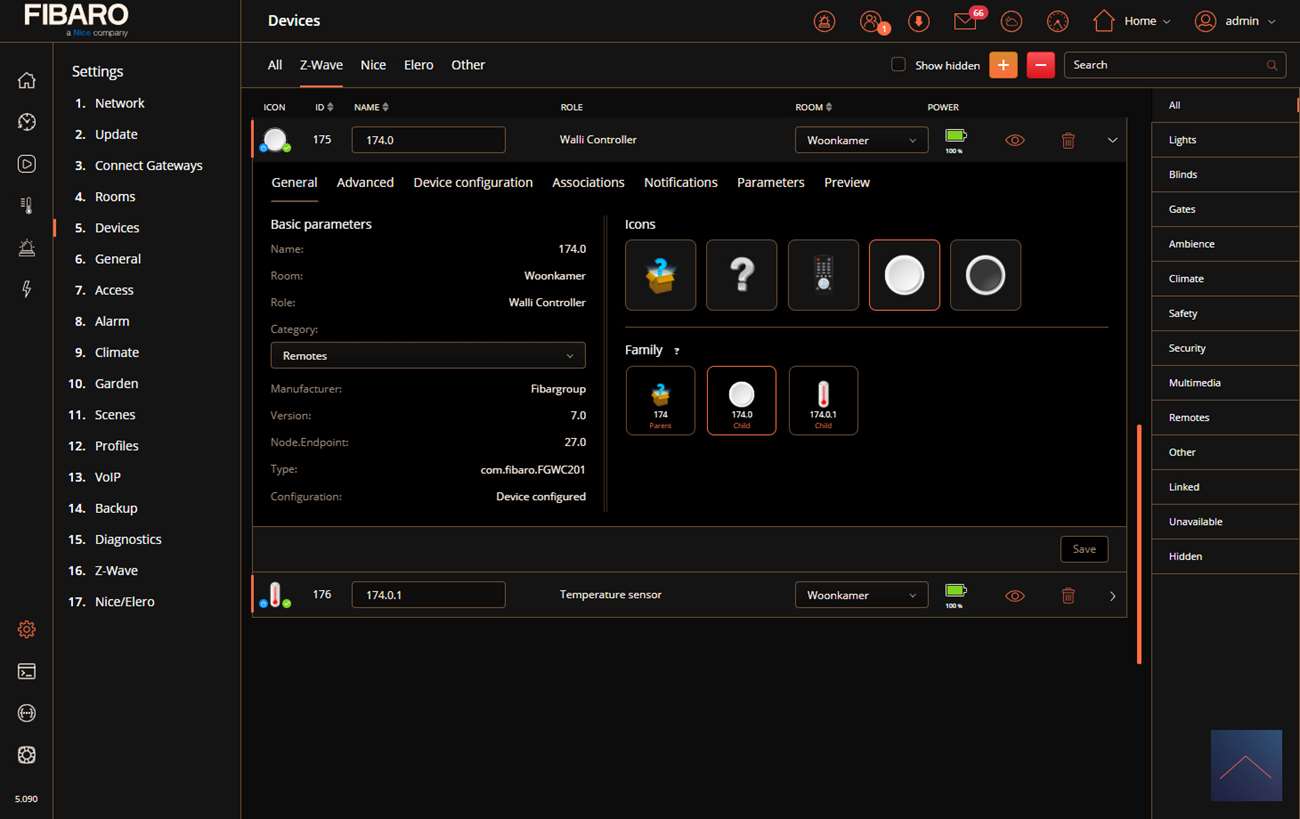The height and width of the screenshot is (819, 1300).
Task: Click the Save button
Action: tap(1084, 549)
